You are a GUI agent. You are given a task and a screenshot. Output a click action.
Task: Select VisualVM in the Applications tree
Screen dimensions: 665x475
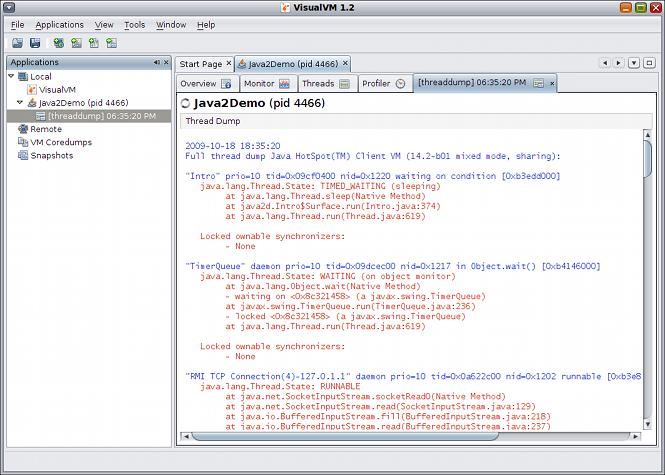[x=57, y=90]
